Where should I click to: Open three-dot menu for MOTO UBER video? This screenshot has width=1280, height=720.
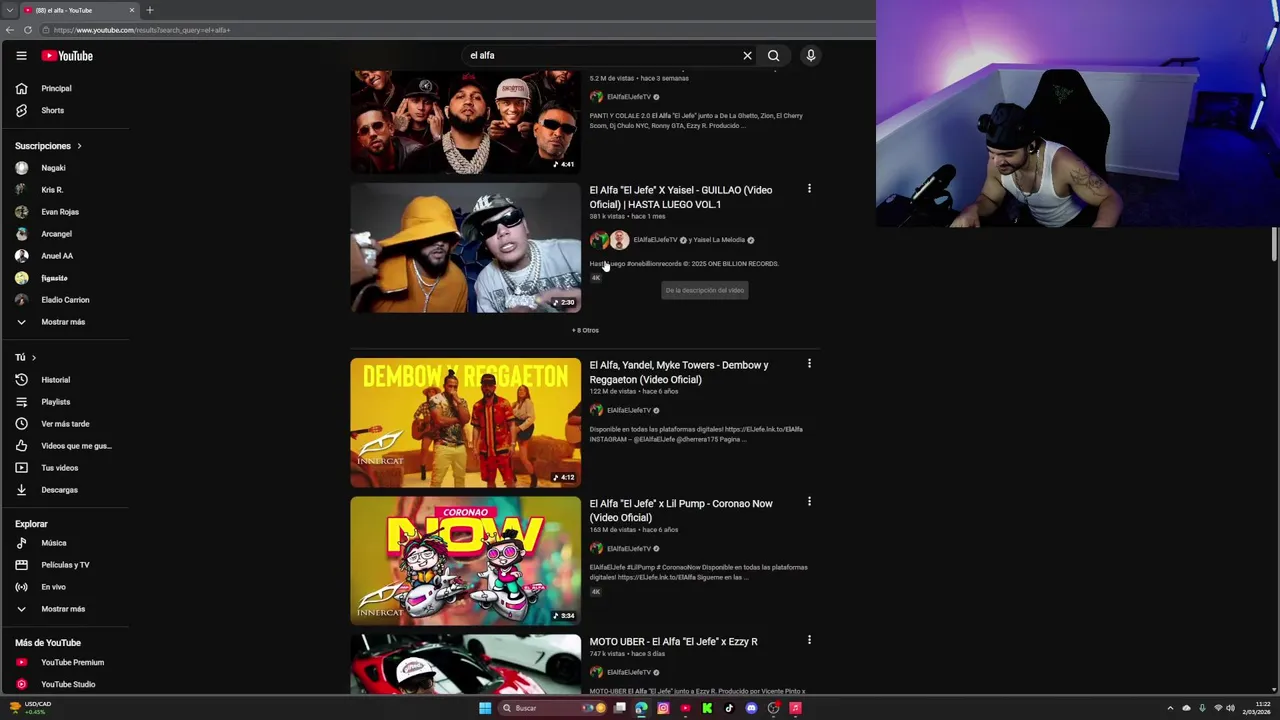tap(809, 640)
